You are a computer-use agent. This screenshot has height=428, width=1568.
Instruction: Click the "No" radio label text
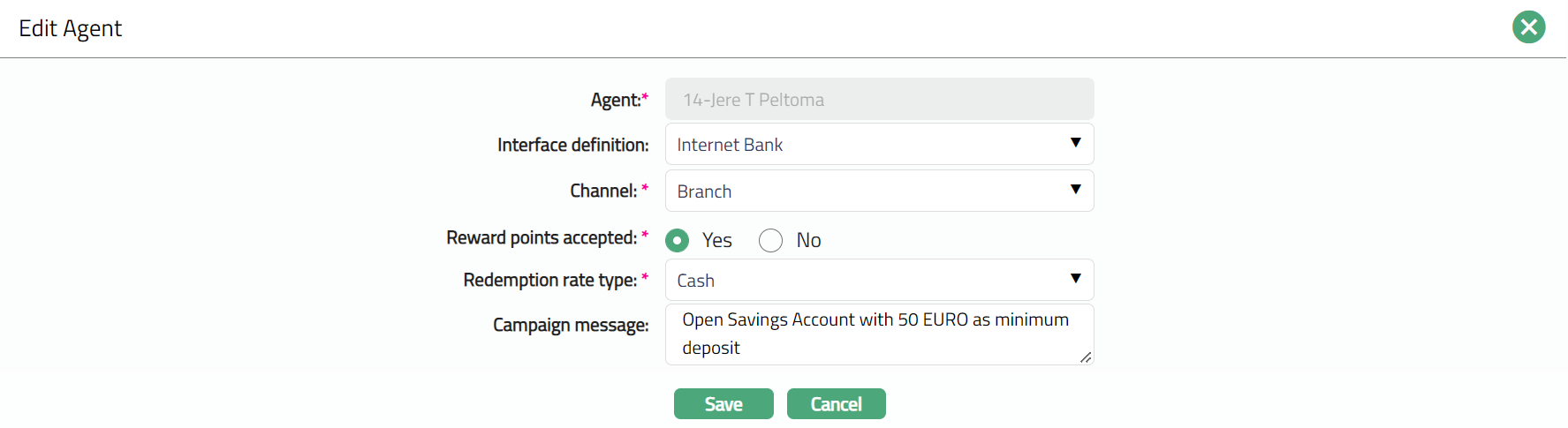point(808,240)
